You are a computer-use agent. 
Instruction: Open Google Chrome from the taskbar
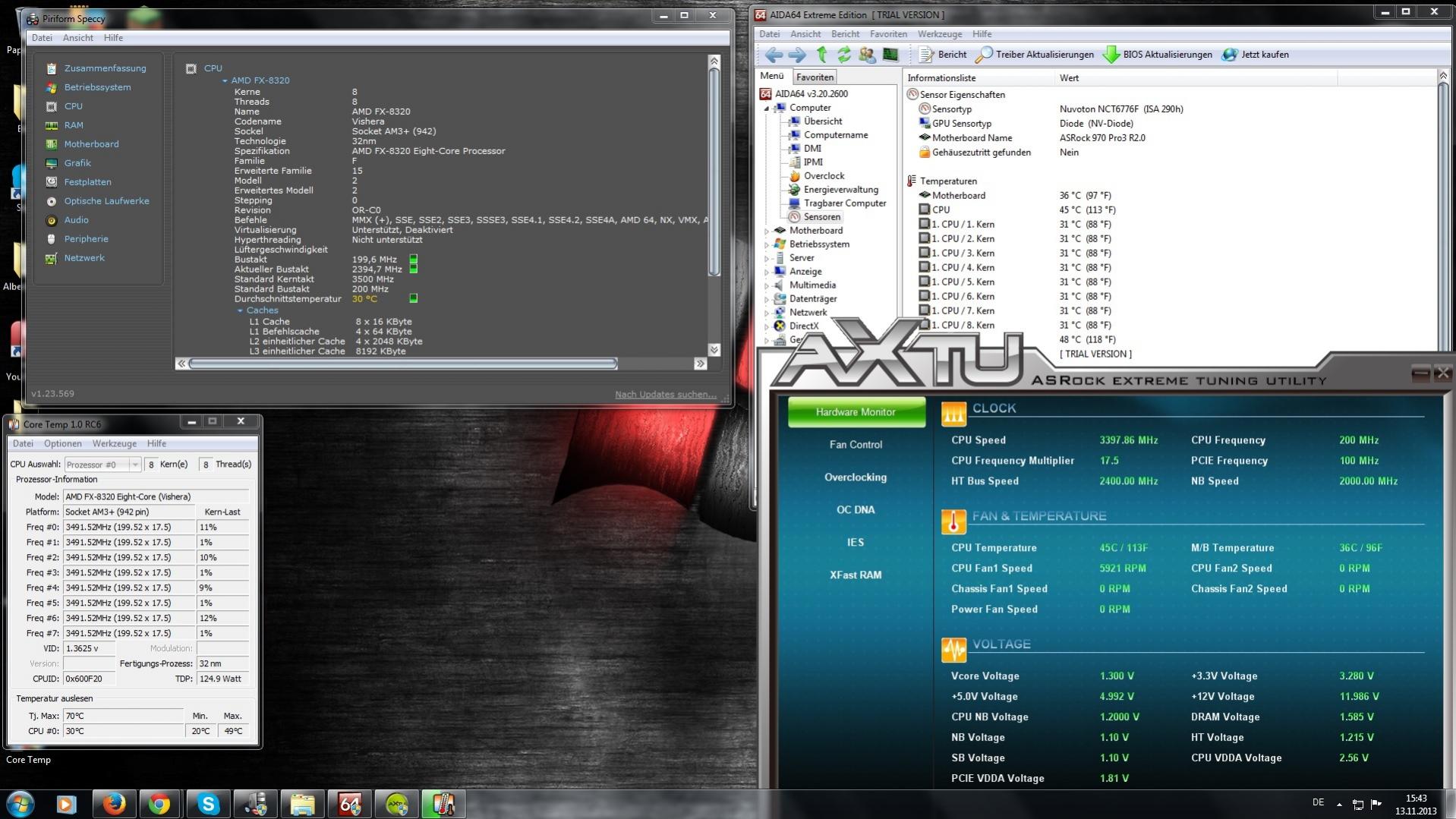tap(159, 804)
